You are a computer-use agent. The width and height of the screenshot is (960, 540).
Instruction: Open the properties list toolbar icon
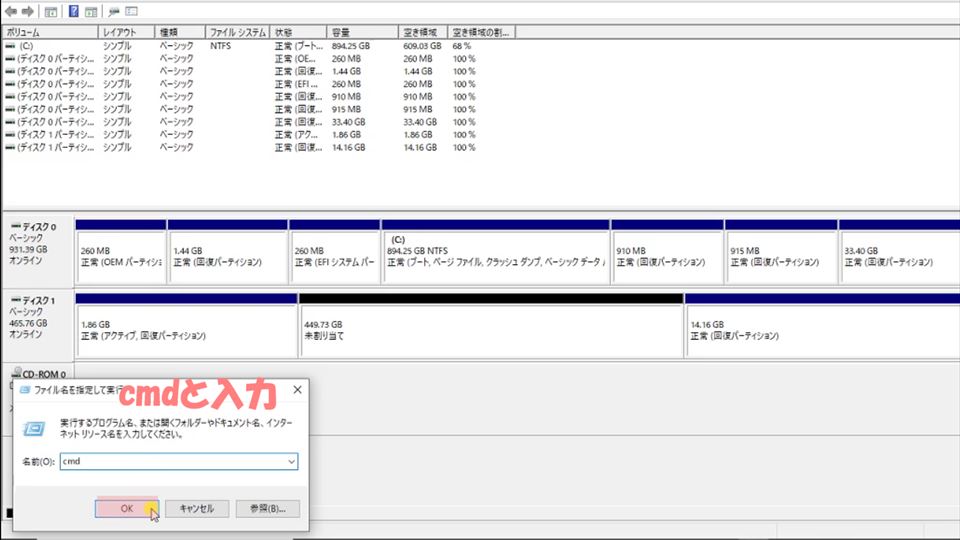coord(131,11)
